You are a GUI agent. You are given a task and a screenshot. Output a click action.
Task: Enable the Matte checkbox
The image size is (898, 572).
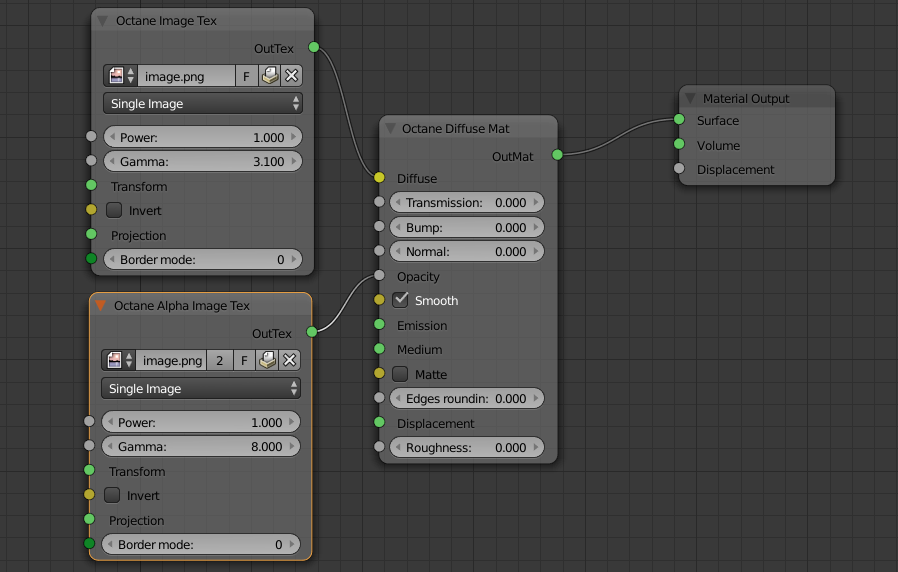point(401,374)
